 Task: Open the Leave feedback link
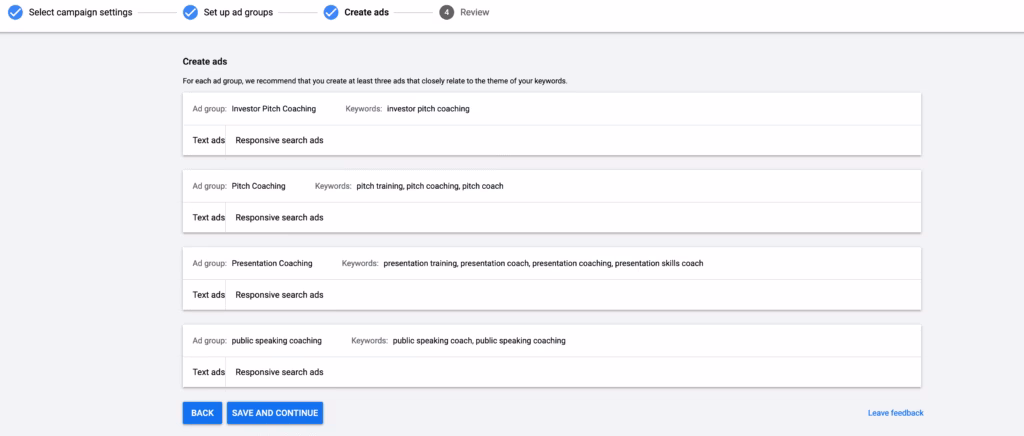pos(895,413)
